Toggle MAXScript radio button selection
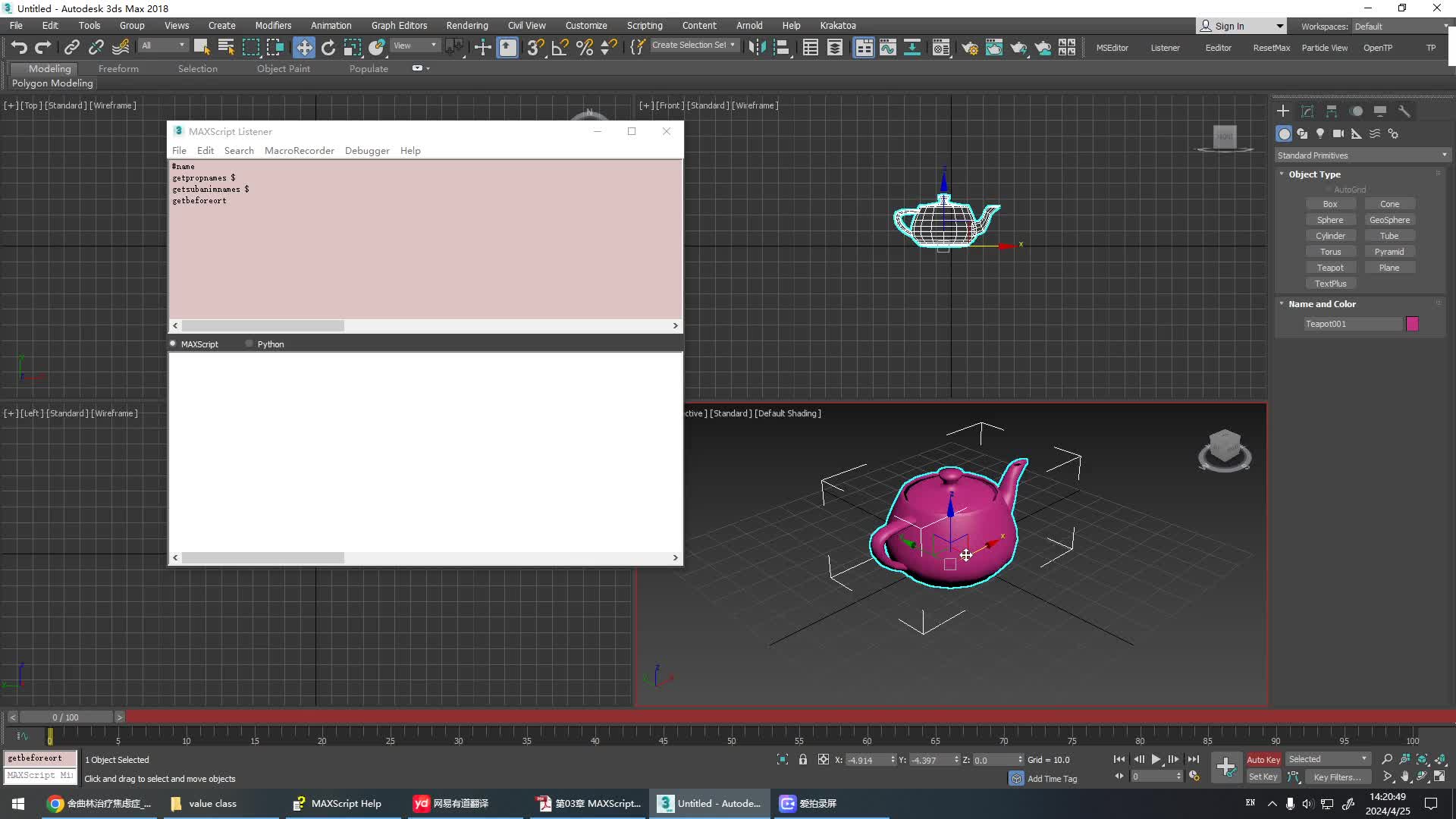1456x819 pixels. coord(173,343)
